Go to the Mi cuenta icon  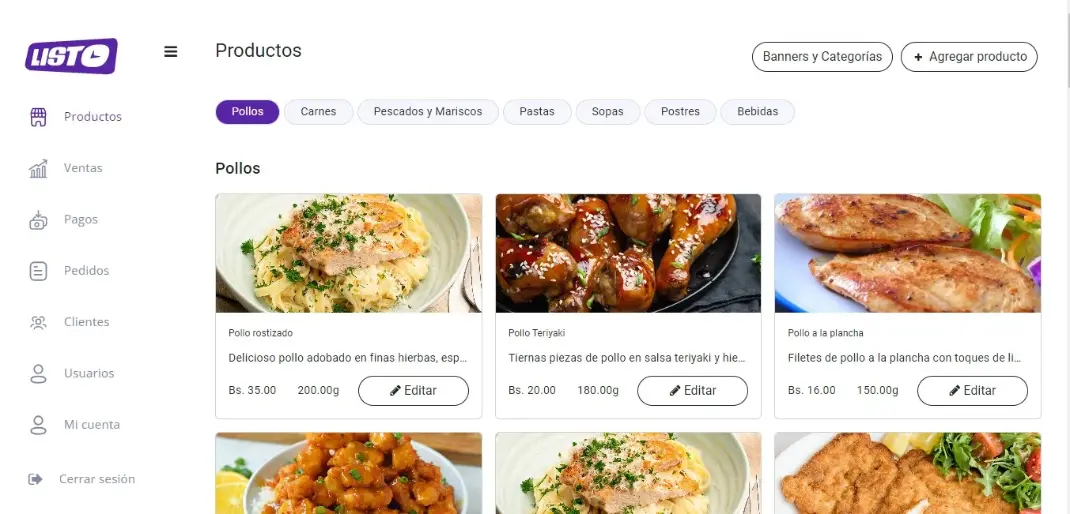[x=38, y=425]
